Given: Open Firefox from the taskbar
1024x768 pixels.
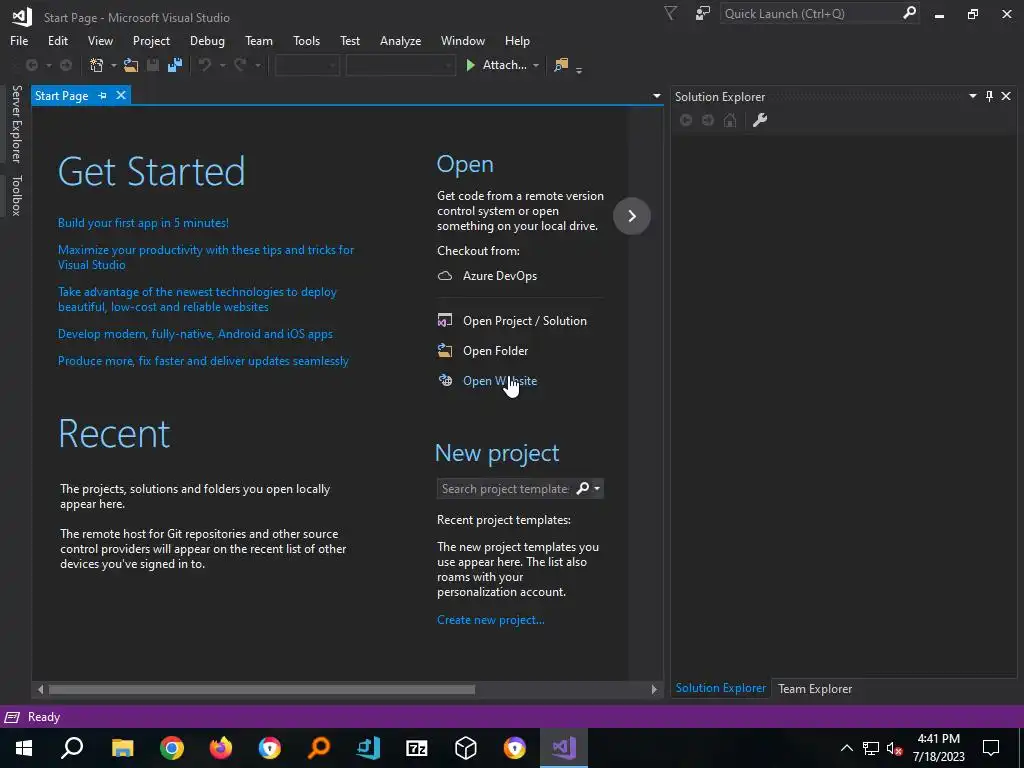Looking at the screenshot, I should tap(221, 748).
